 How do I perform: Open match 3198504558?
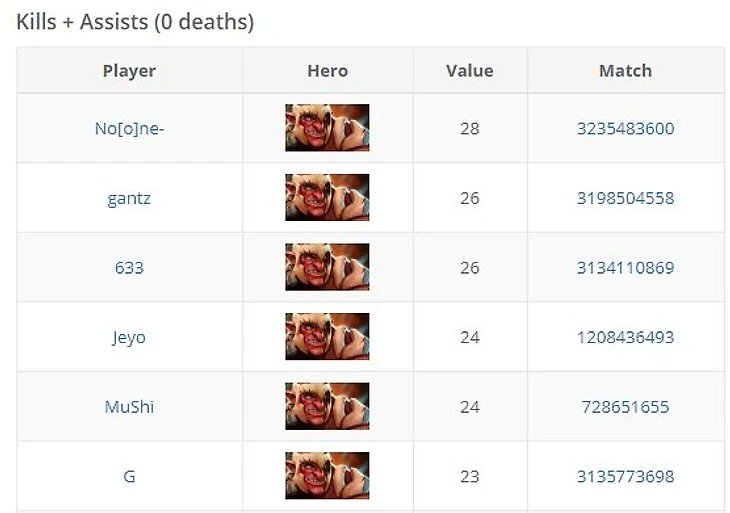(x=625, y=198)
